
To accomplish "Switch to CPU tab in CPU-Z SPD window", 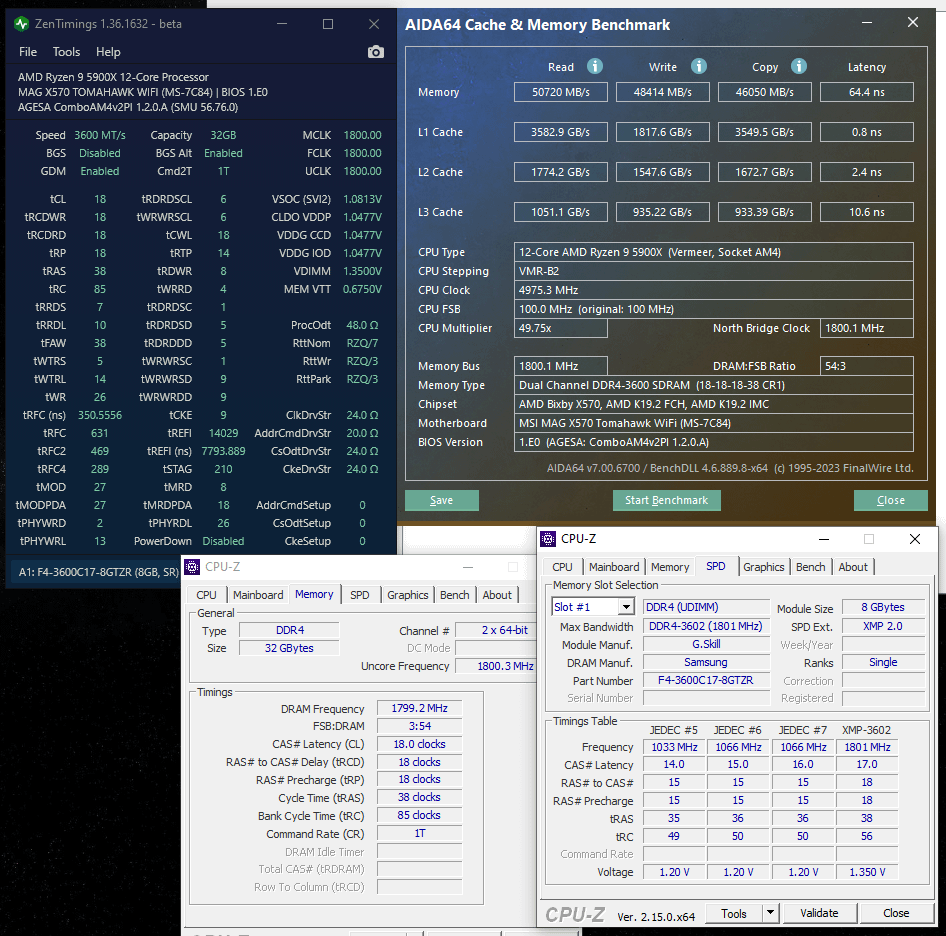I will click(x=562, y=567).
